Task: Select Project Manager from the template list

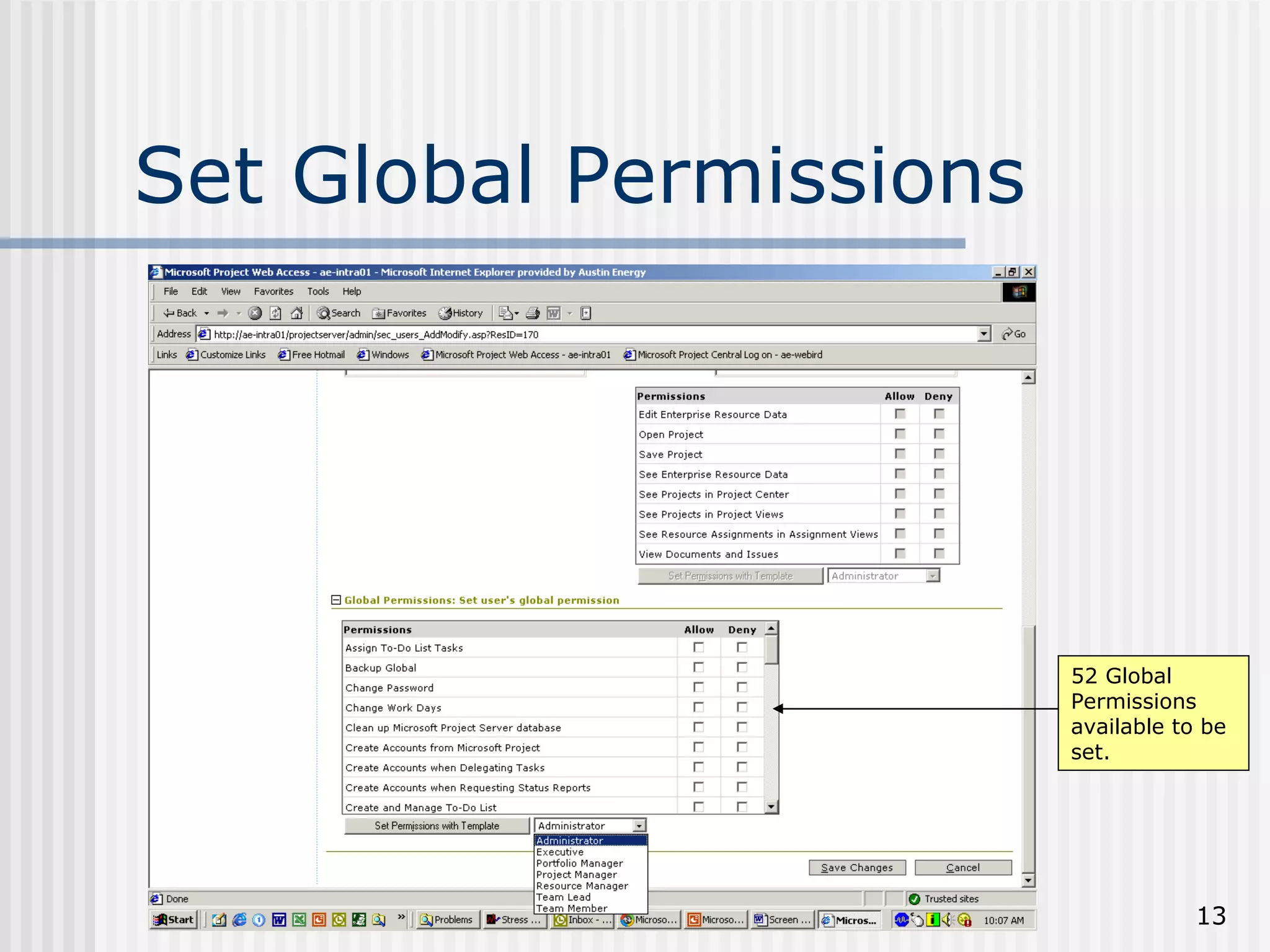Action: [577, 875]
